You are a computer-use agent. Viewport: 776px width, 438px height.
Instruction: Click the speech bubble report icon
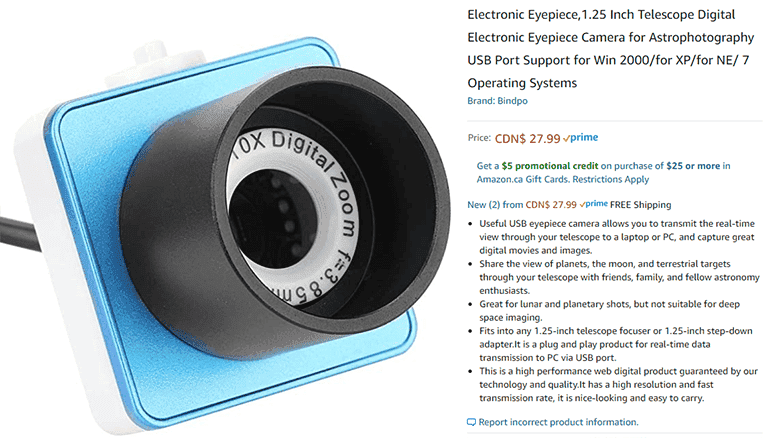[x=471, y=422]
